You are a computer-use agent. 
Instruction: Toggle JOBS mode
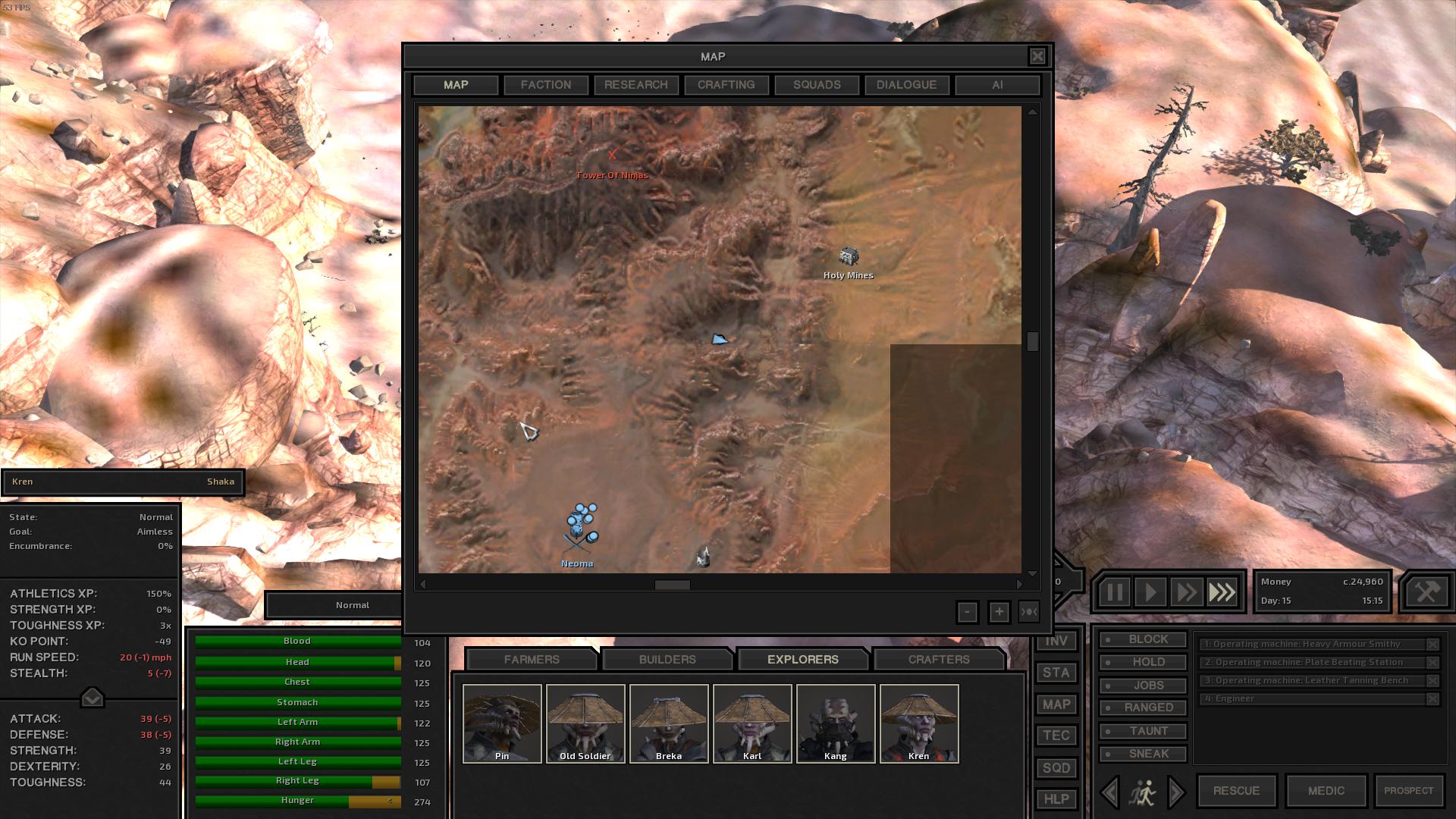pos(1143,685)
